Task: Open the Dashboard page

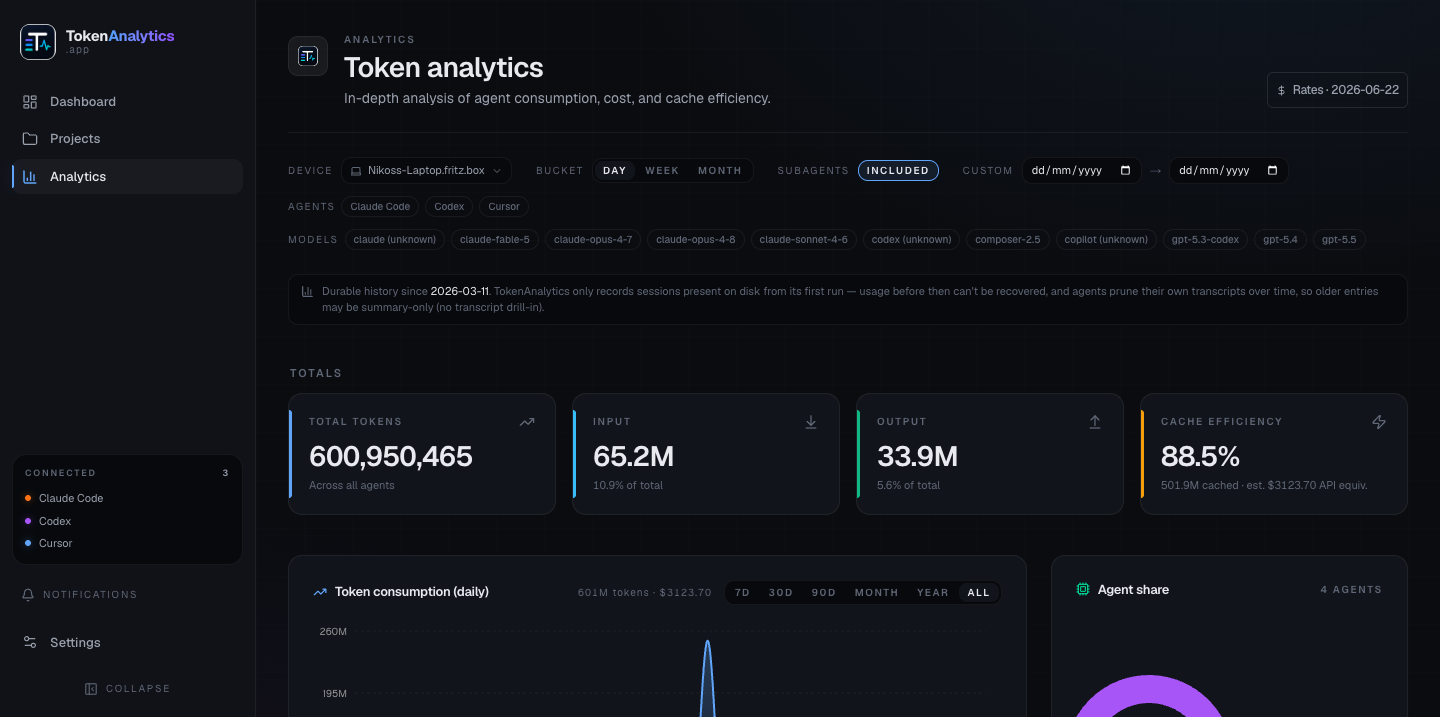Action: [x=127, y=102]
